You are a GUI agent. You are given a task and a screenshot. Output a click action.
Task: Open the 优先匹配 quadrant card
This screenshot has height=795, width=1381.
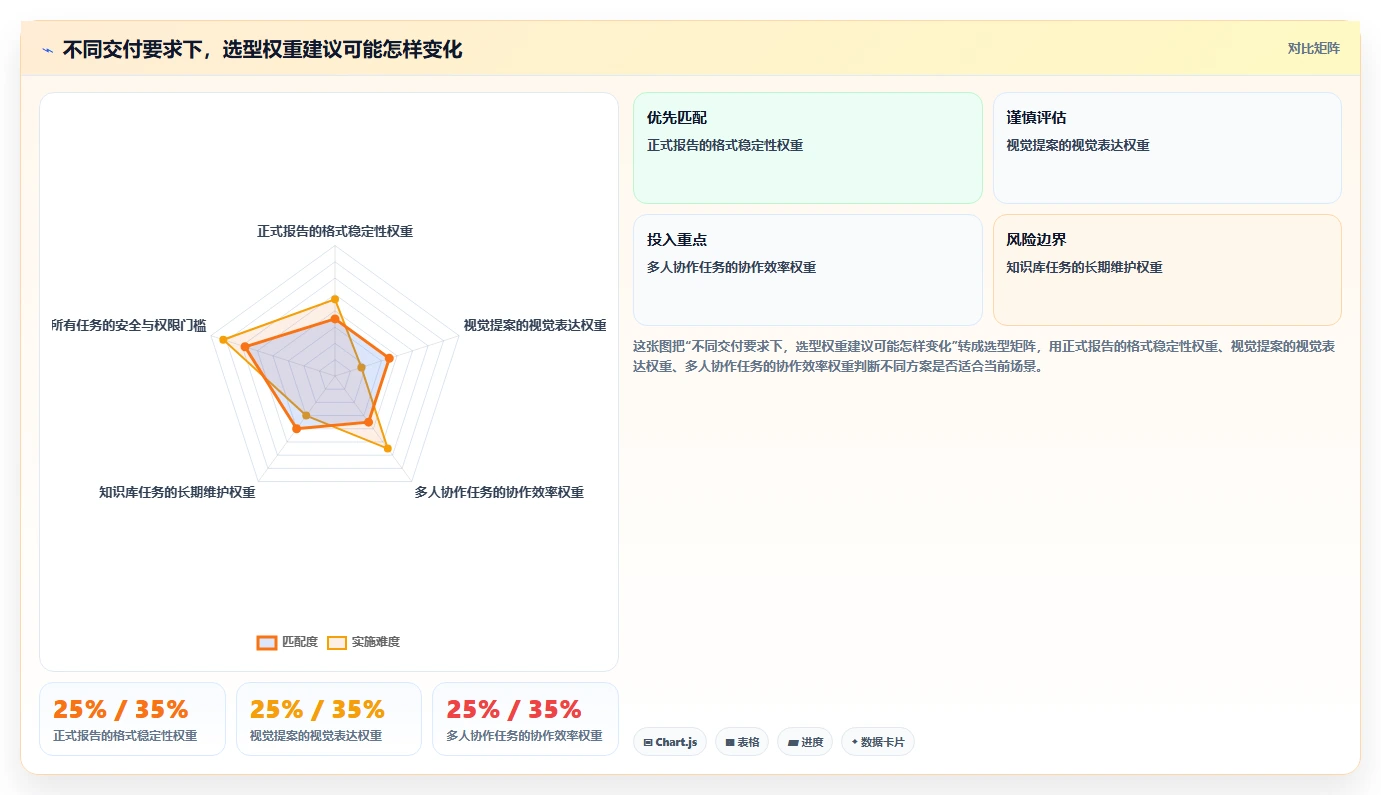[x=808, y=148]
